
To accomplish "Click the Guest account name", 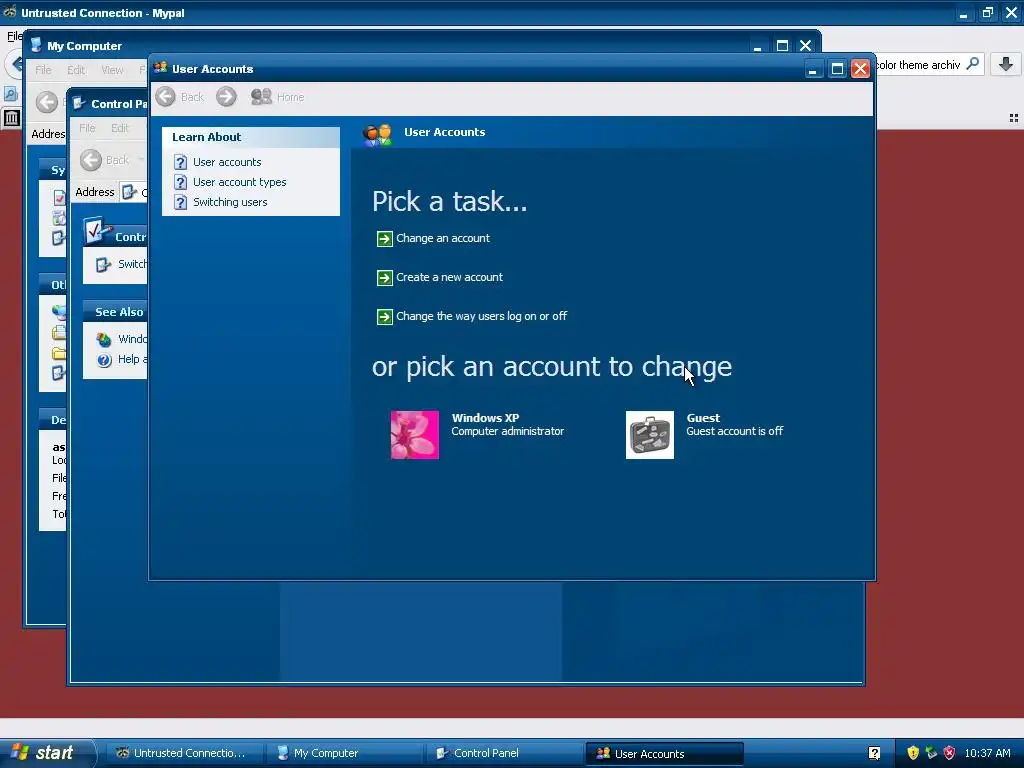I will pos(703,418).
